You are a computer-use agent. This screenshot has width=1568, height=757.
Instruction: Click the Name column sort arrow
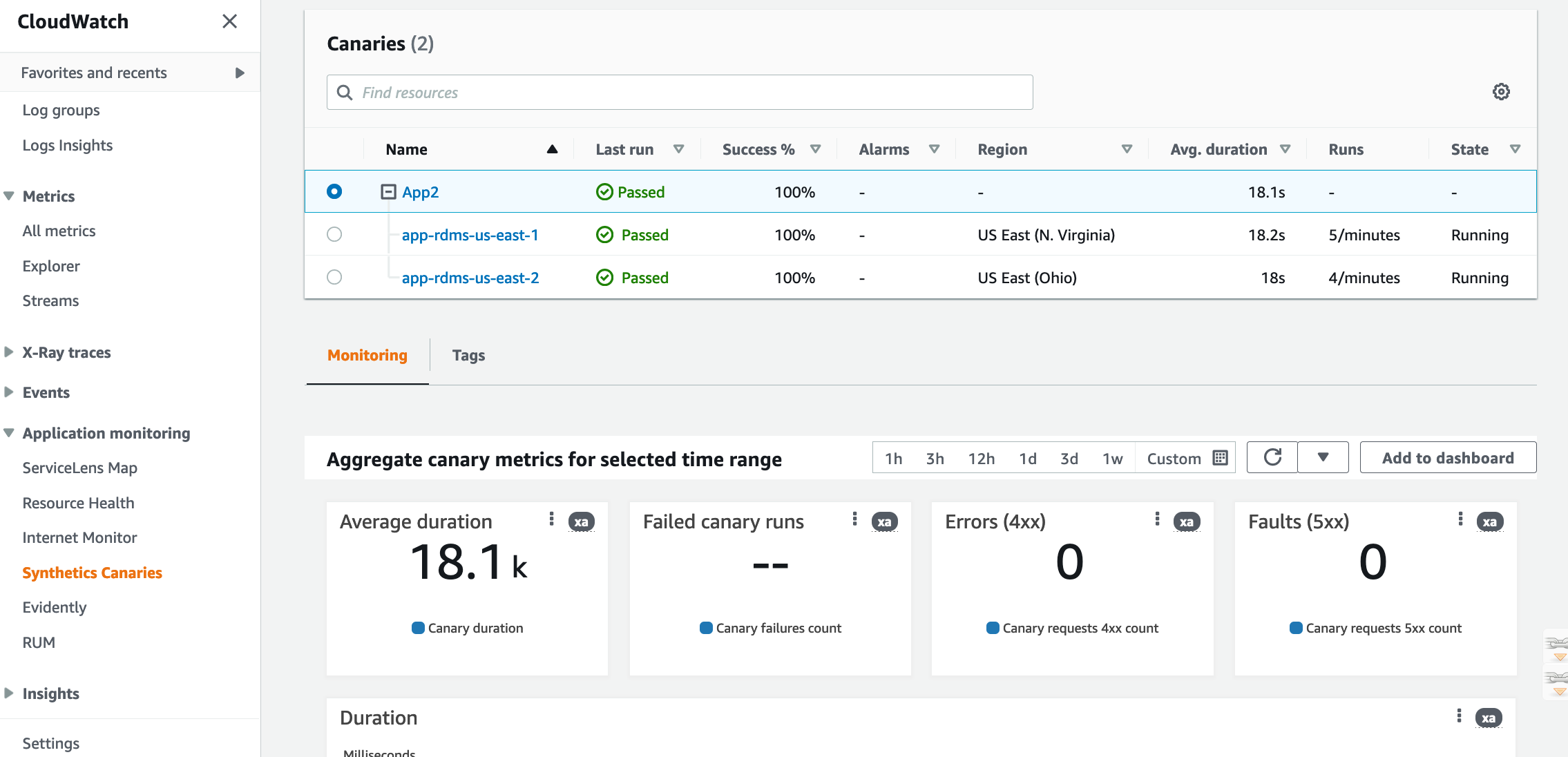(552, 149)
